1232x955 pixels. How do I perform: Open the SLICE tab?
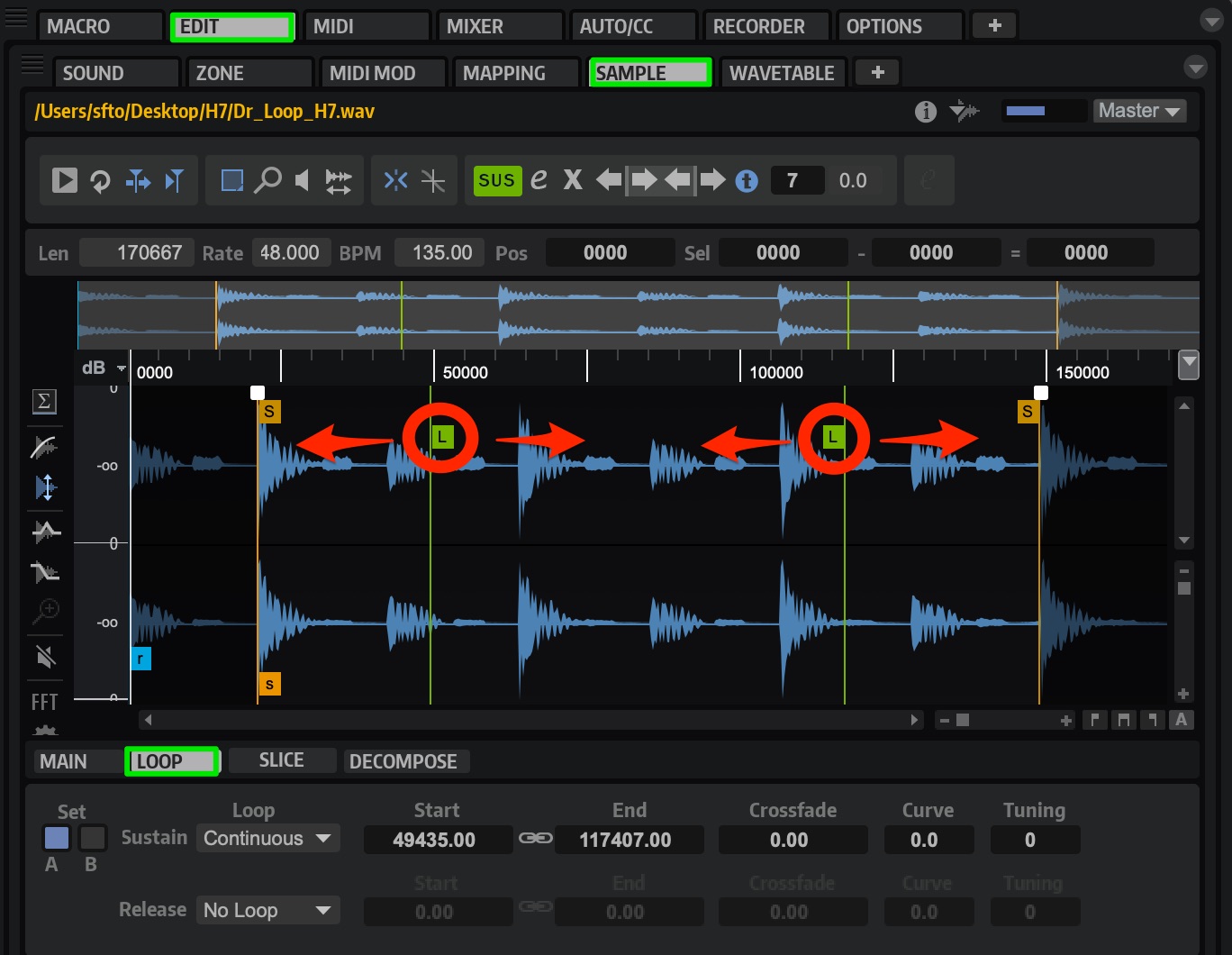pyautogui.click(x=282, y=760)
